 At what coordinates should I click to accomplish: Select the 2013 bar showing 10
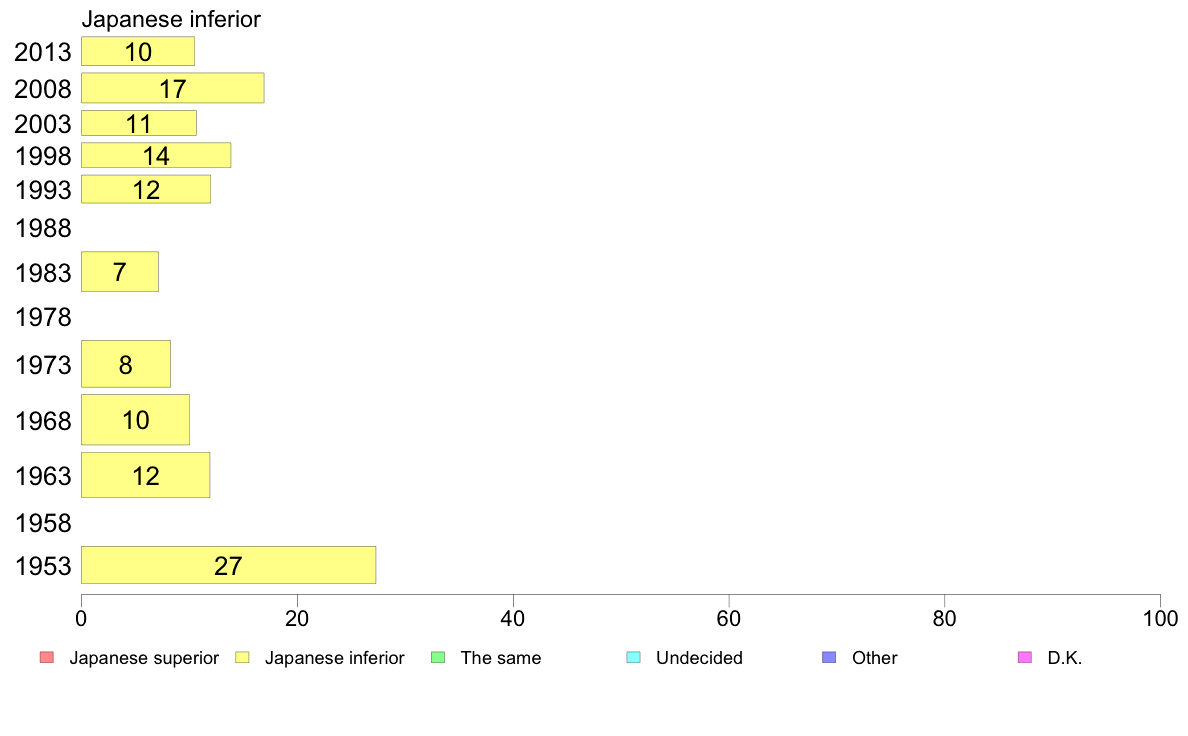coord(138,52)
